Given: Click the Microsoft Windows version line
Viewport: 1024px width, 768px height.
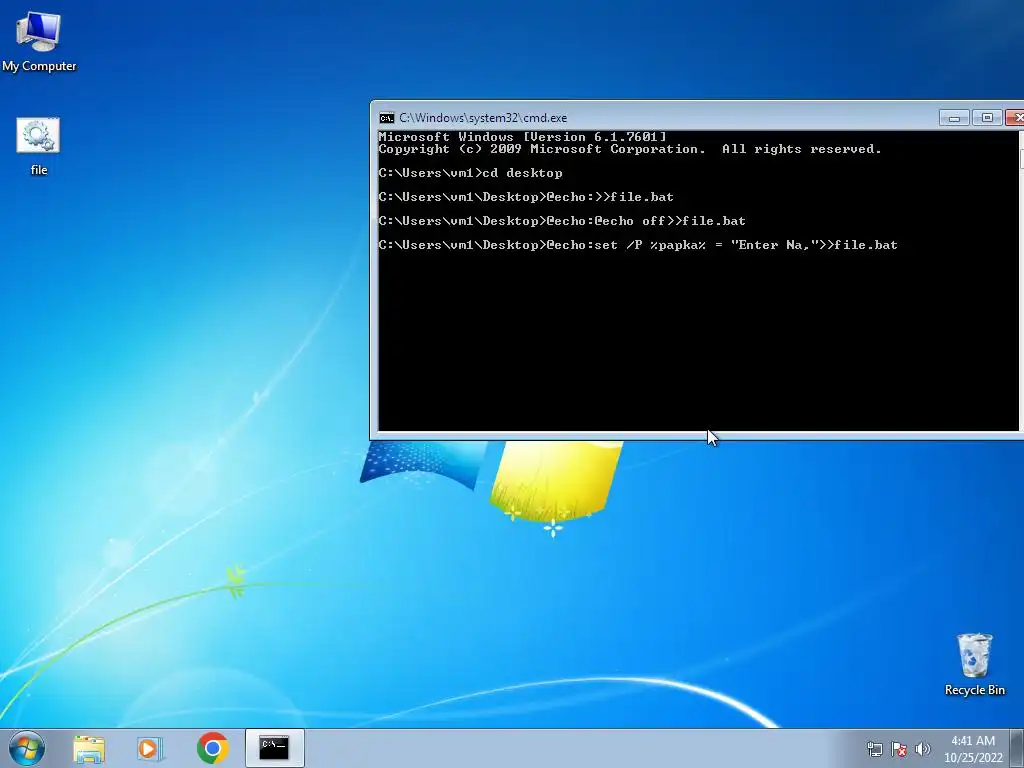Looking at the screenshot, I should [x=522, y=136].
